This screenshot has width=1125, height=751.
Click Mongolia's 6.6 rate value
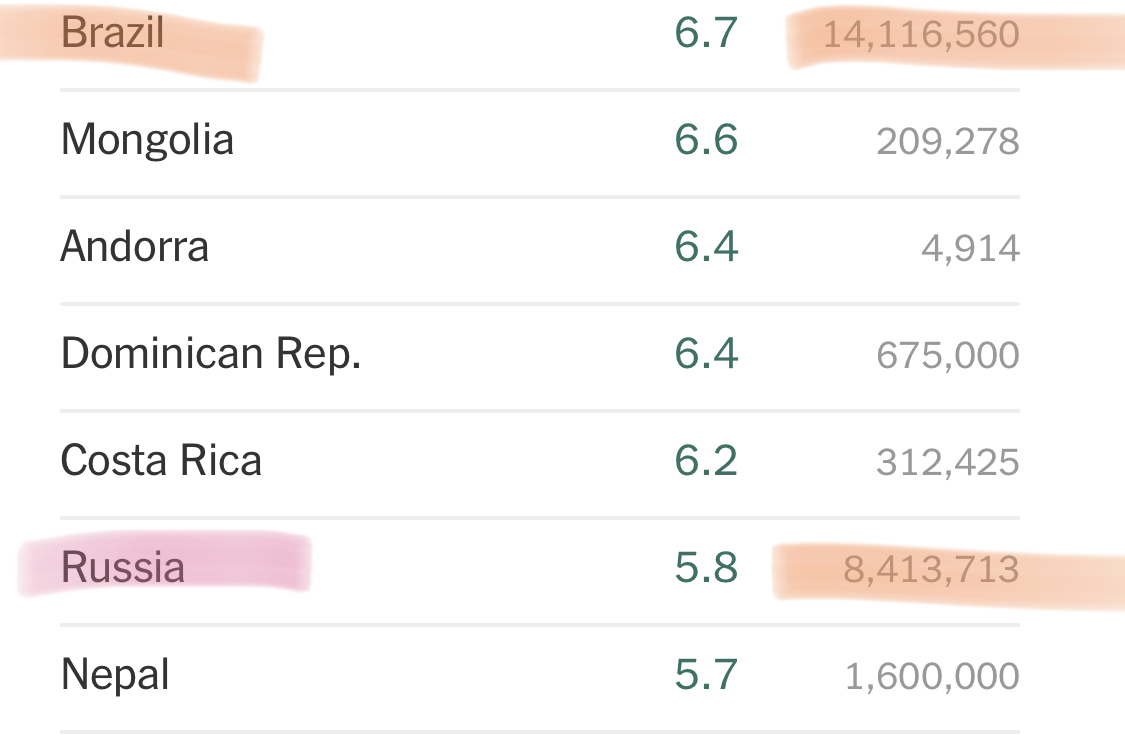pyautogui.click(x=706, y=140)
